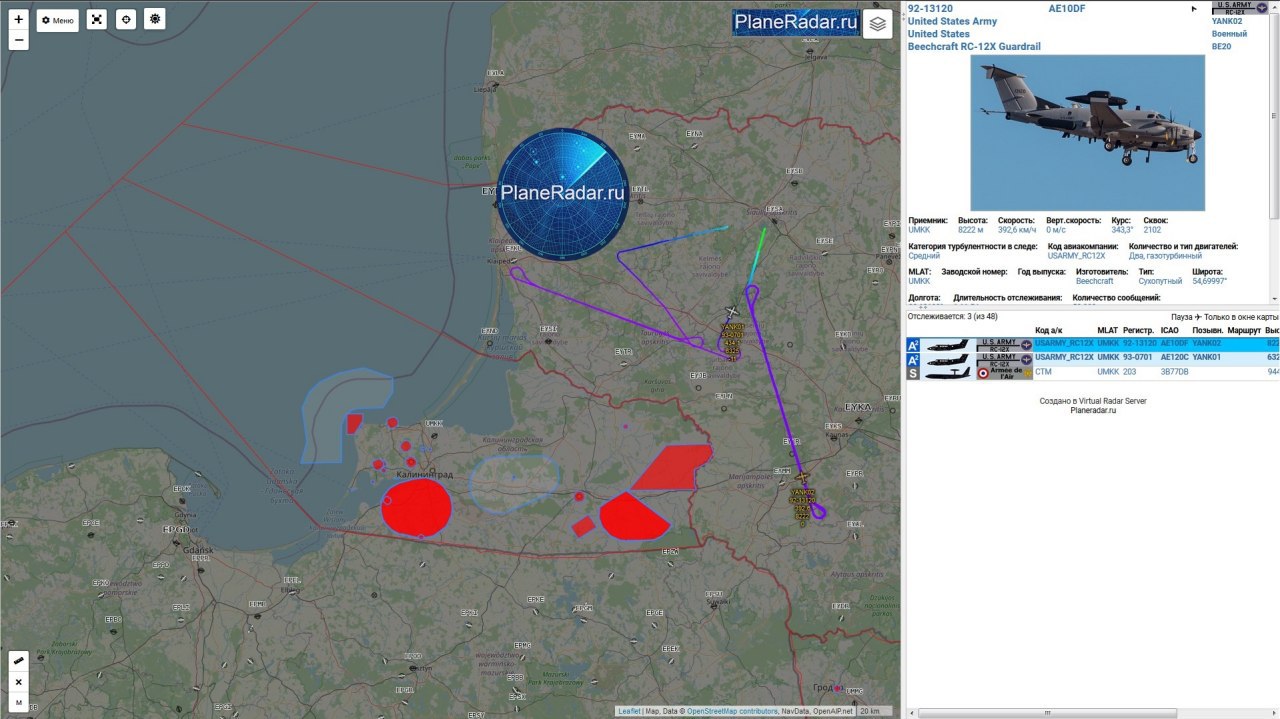
Task: Open Virtual Radar Server credit text
Action: tap(1092, 401)
